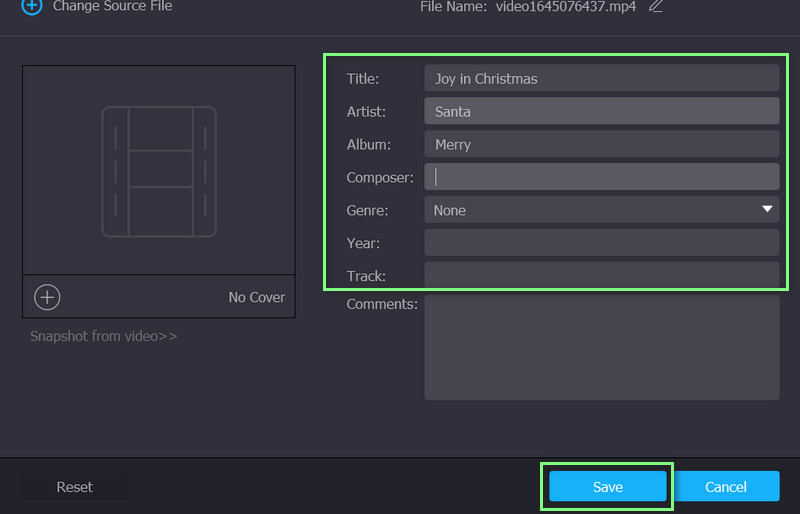Click the plus icon beside Change Source File
Viewport: 800px width, 514px height.
coord(32,6)
